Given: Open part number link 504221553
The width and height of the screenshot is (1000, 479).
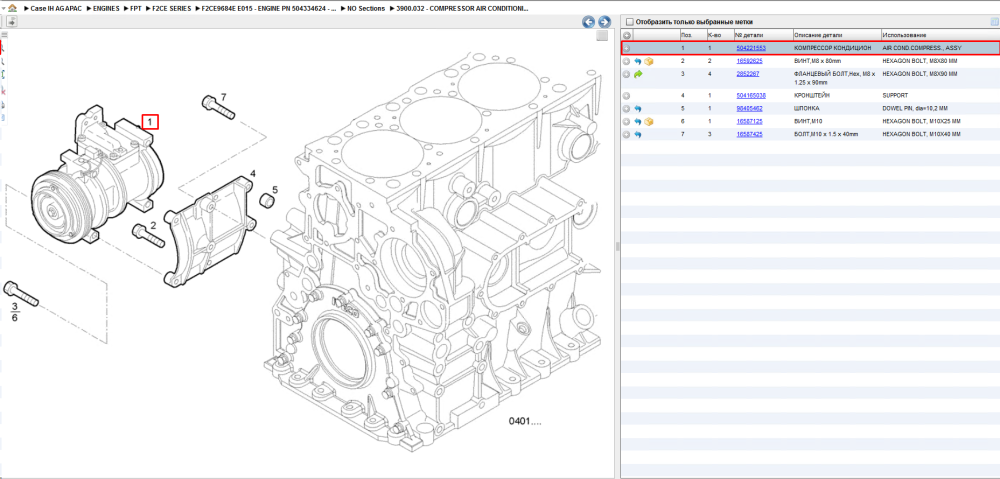Looking at the screenshot, I should click(x=751, y=48).
